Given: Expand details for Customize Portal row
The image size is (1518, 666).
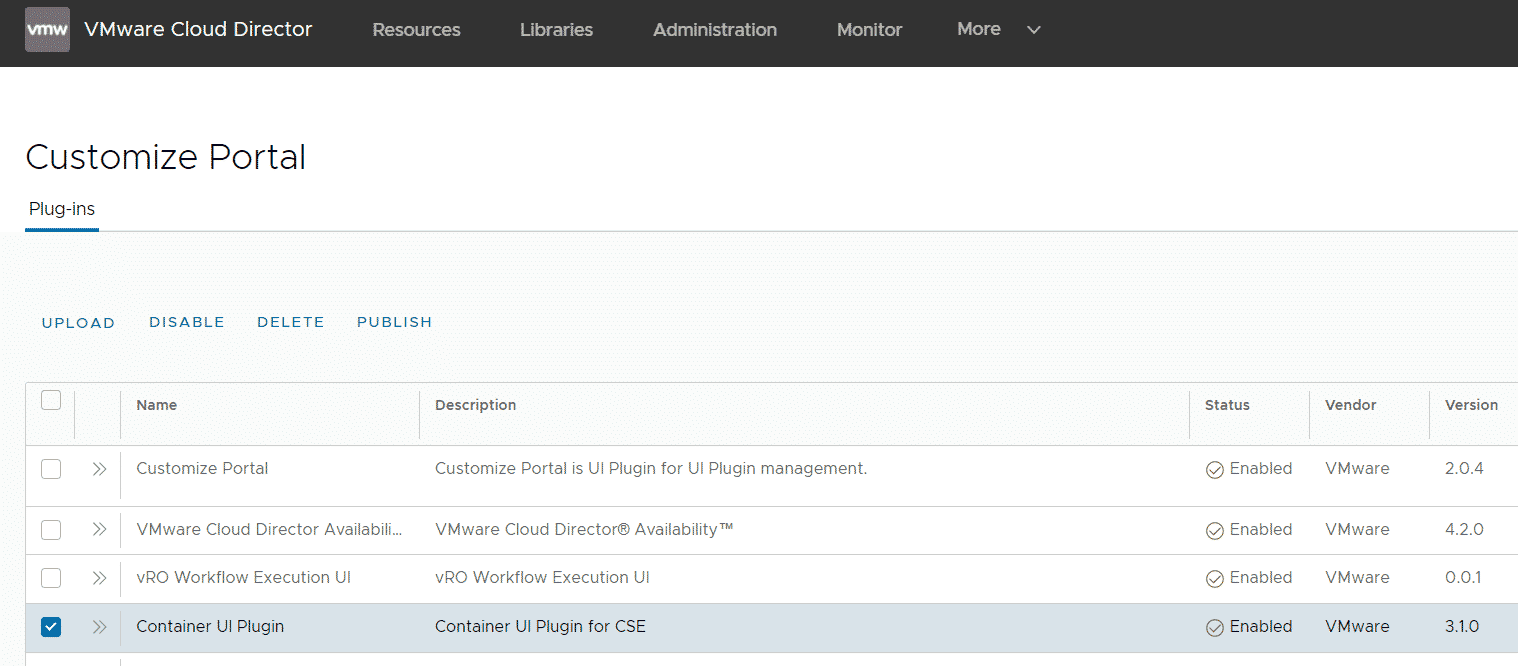Looking at the screenshot, I should pyautogui.click(x=99, y=469).
